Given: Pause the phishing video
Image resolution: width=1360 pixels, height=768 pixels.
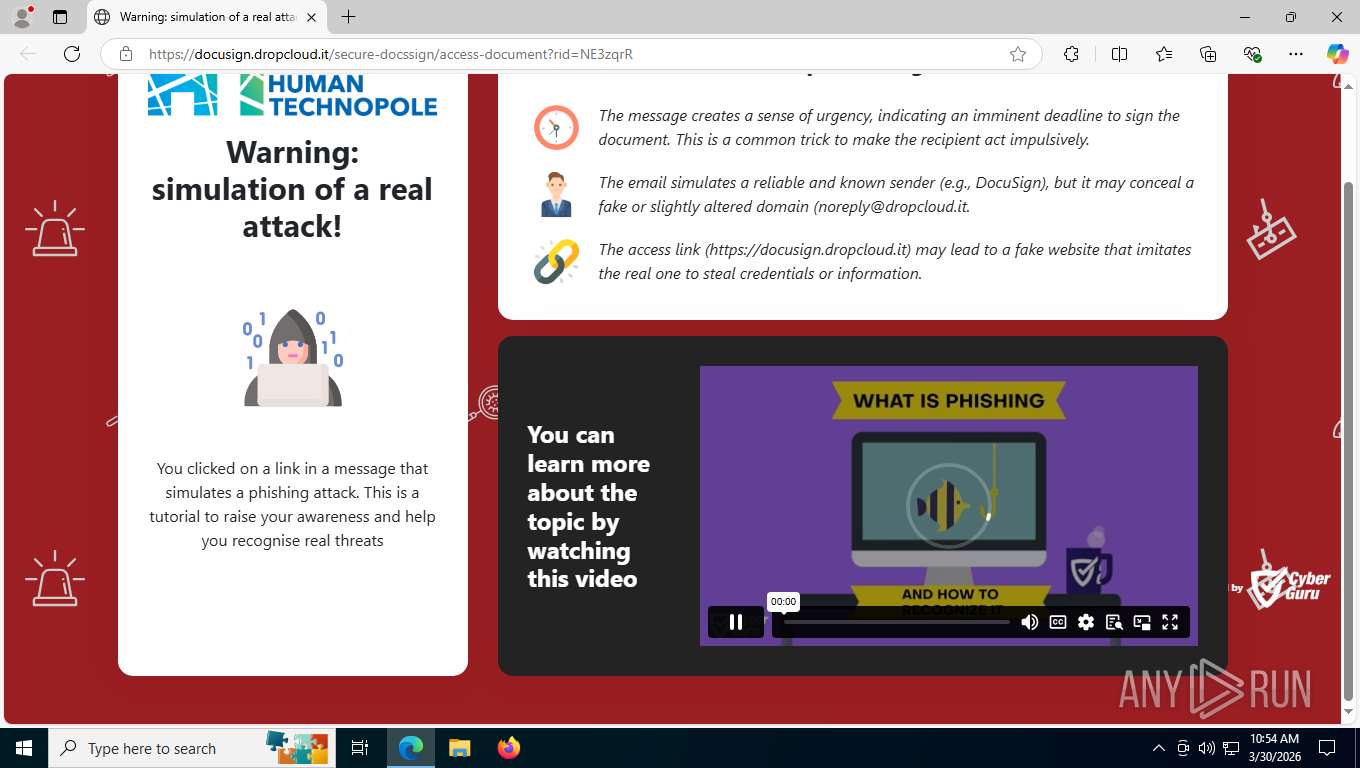Looking at the screenshot, I should (x=736, y=622).
